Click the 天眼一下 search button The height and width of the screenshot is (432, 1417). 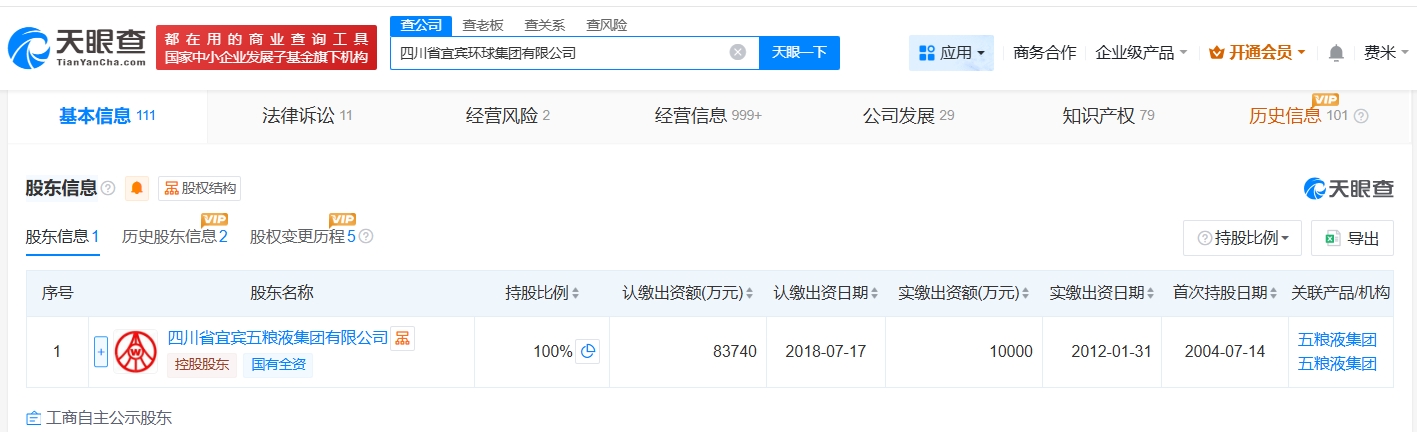[x=799, y=53]
